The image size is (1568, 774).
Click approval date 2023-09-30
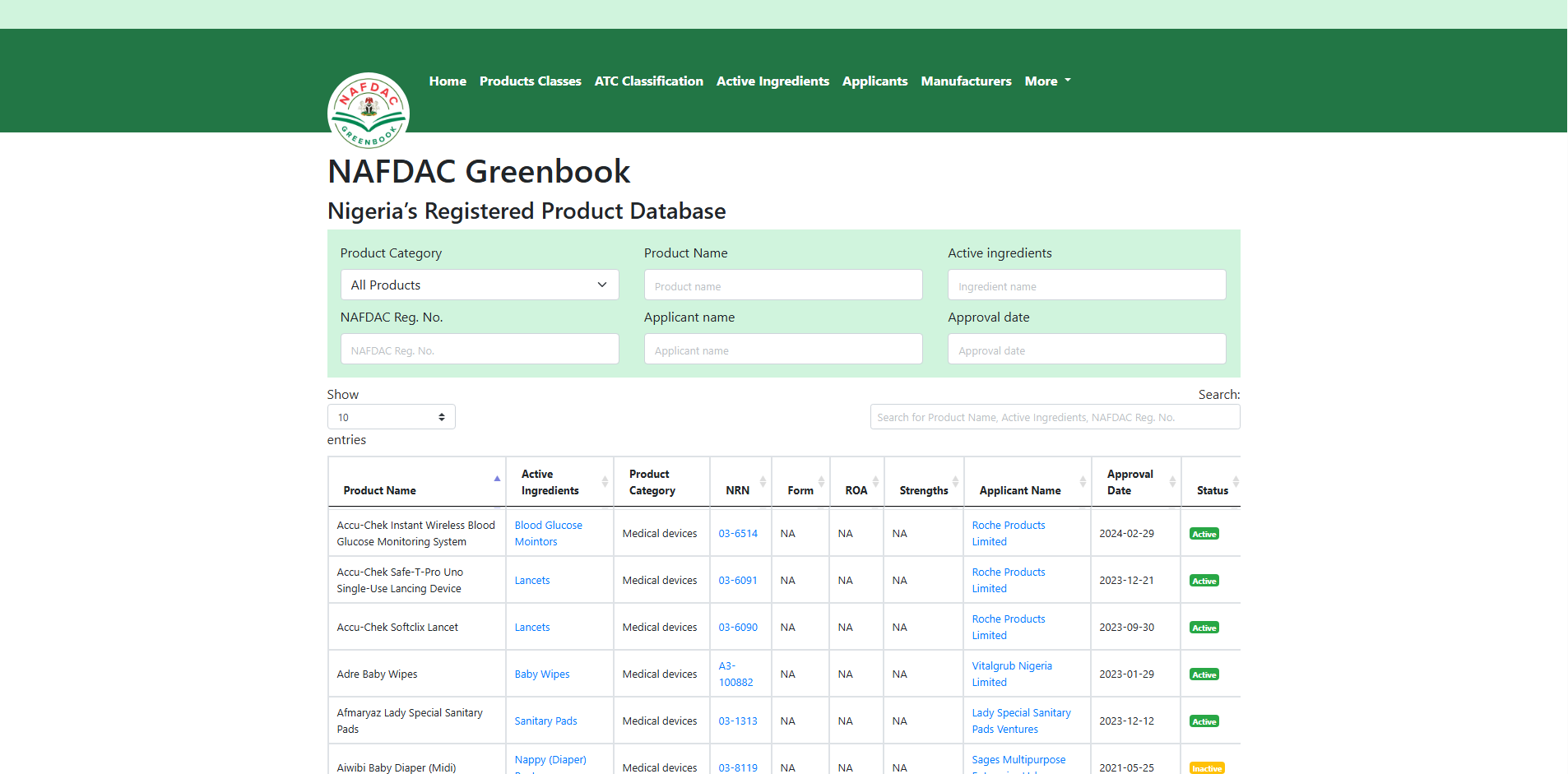pyautogui.click(x=1127, y=627)
